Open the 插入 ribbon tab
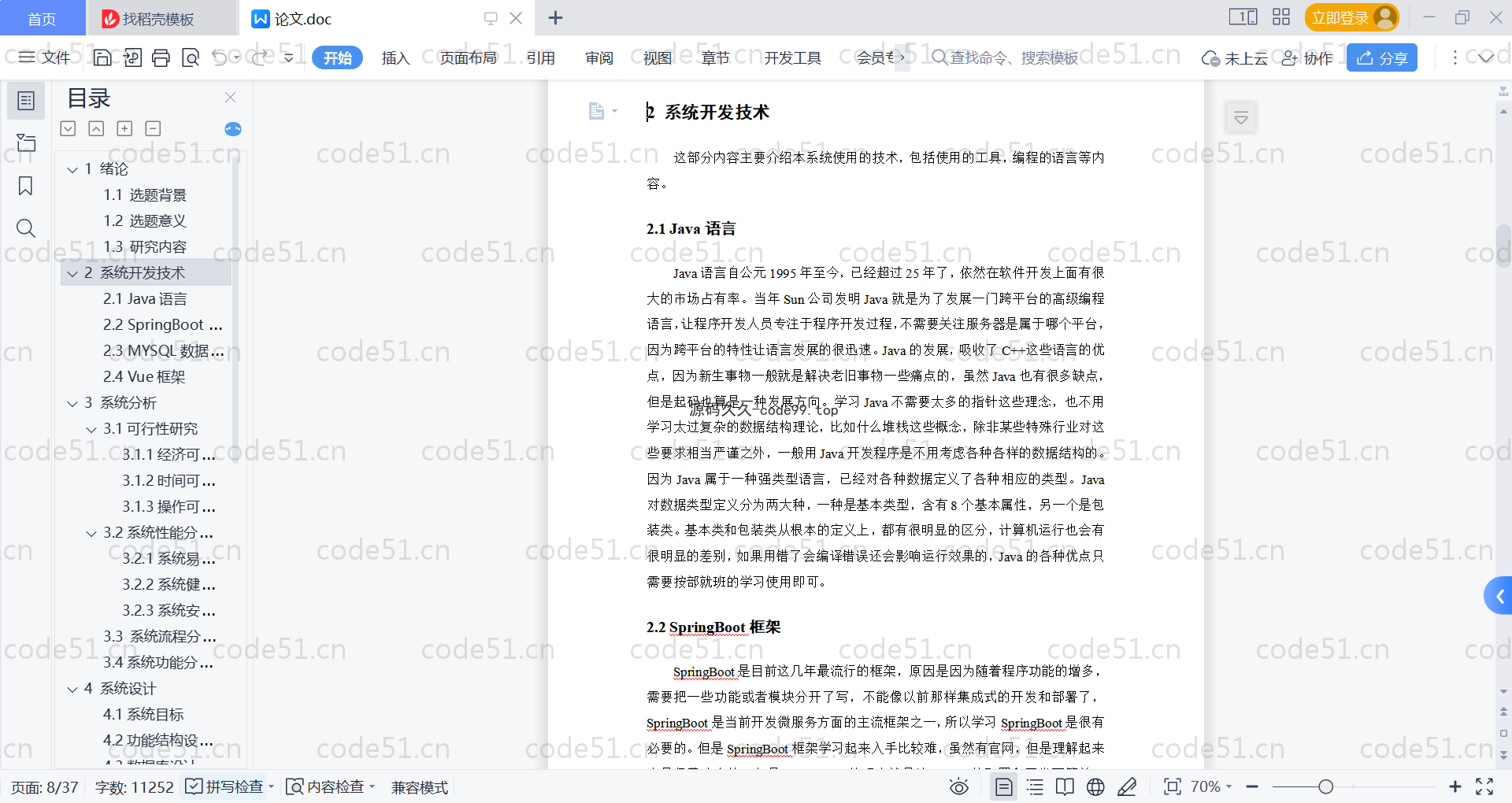 tap(395, 57)
